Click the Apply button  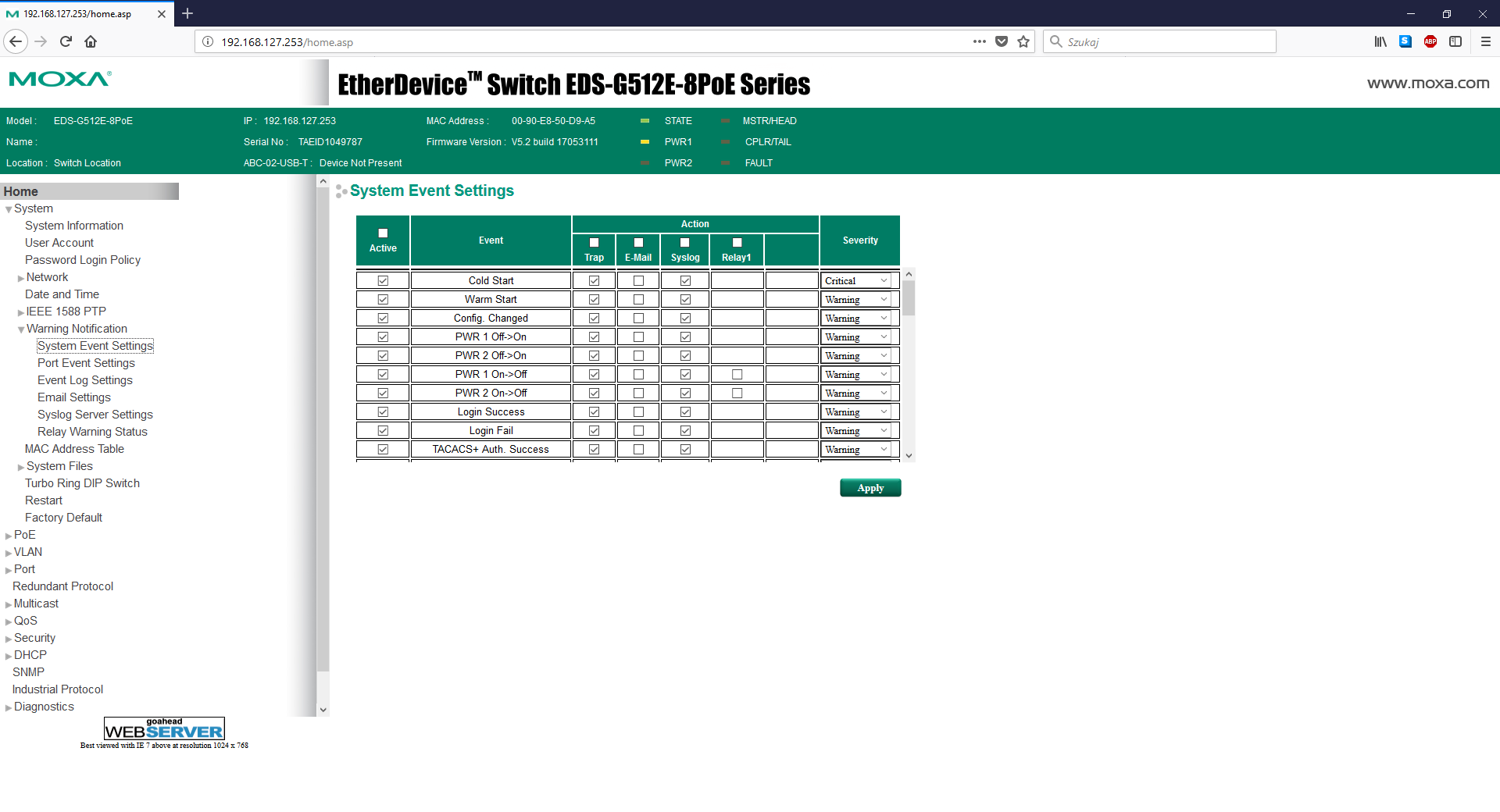tap(870, 488)
